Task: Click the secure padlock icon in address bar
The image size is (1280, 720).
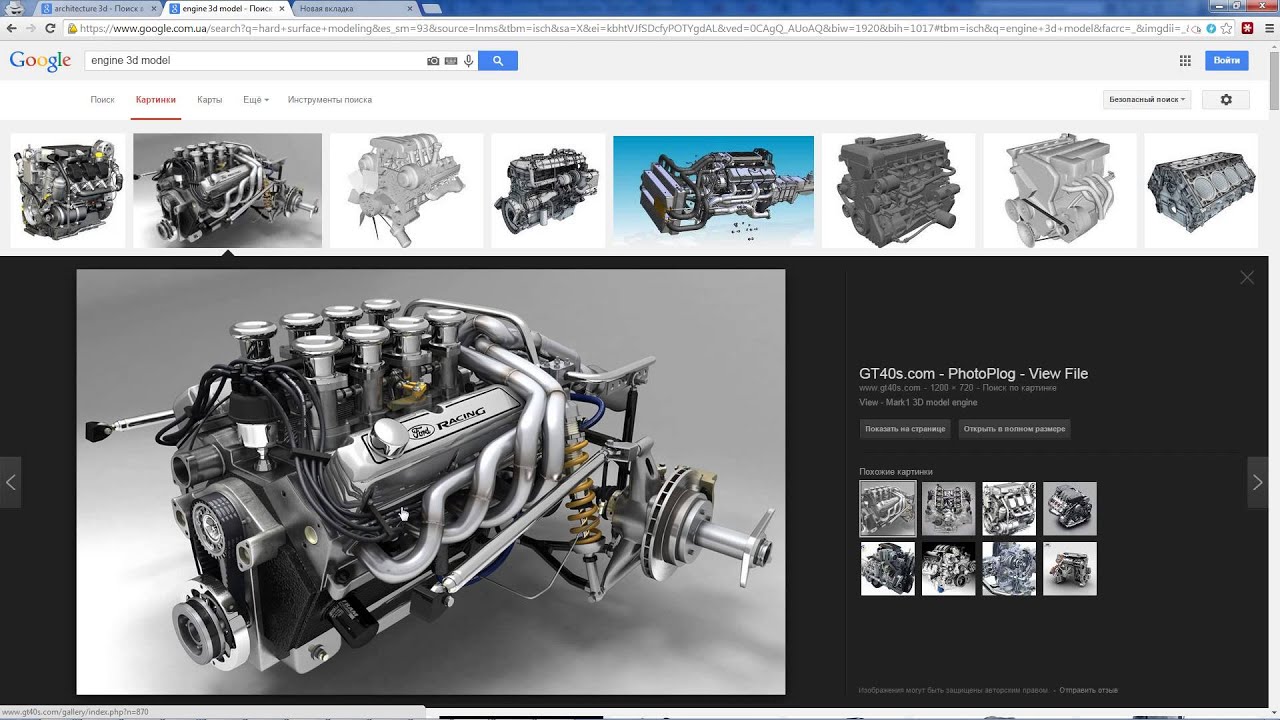Action: coord(72,28)
